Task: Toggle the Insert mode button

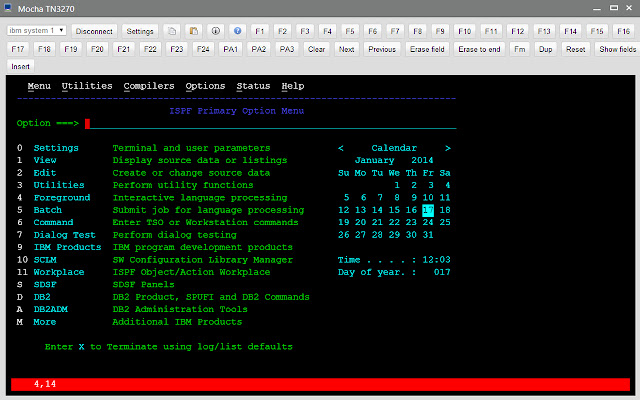Action: tap(20, 66)
